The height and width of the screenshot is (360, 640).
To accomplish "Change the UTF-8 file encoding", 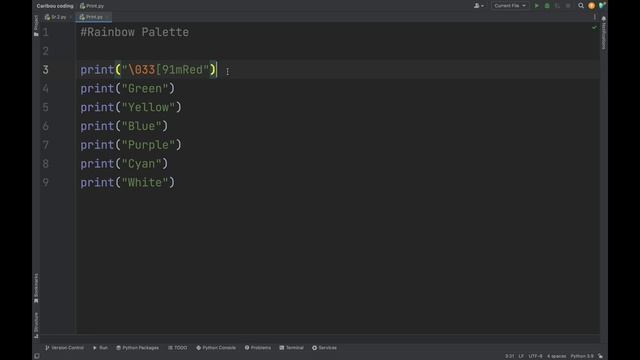I will click(535, 356).
